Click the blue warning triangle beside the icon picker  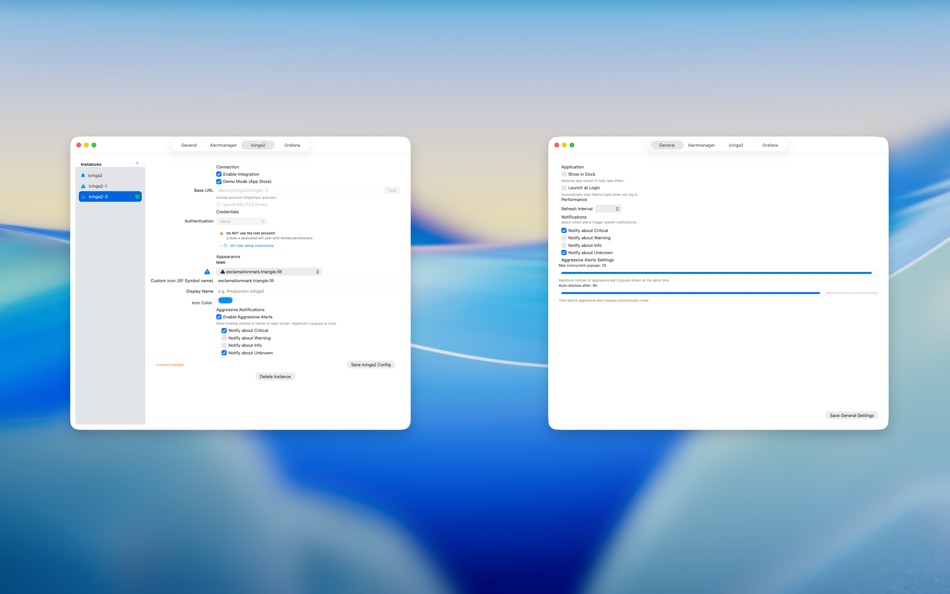point(208,271)
